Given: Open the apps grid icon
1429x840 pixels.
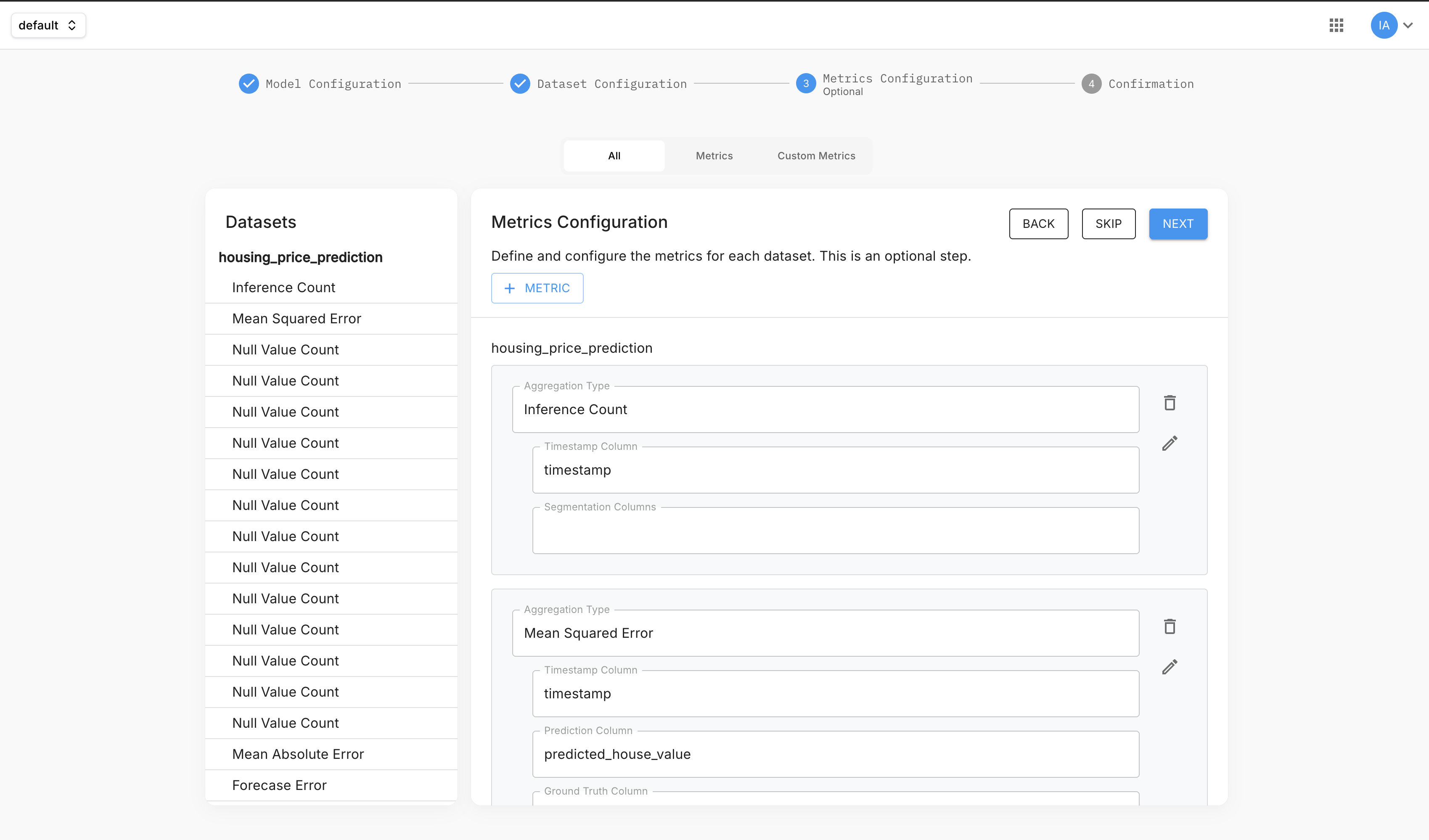Looking at the screenshot, I should [1336, 25].
